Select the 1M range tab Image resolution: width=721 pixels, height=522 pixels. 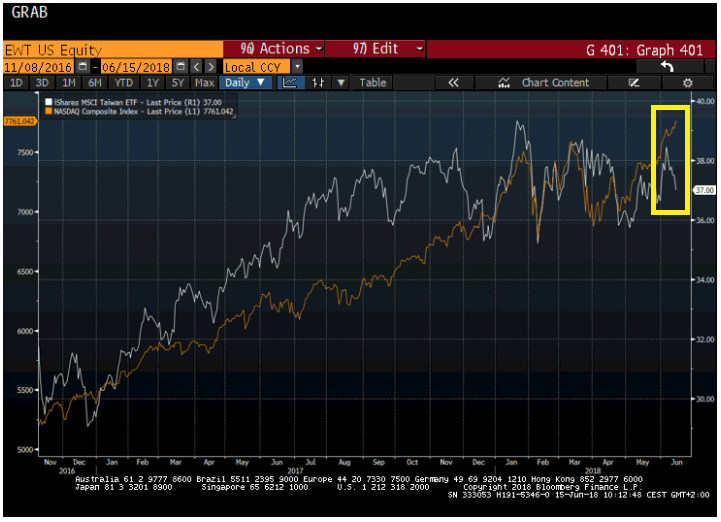point(69,83)
